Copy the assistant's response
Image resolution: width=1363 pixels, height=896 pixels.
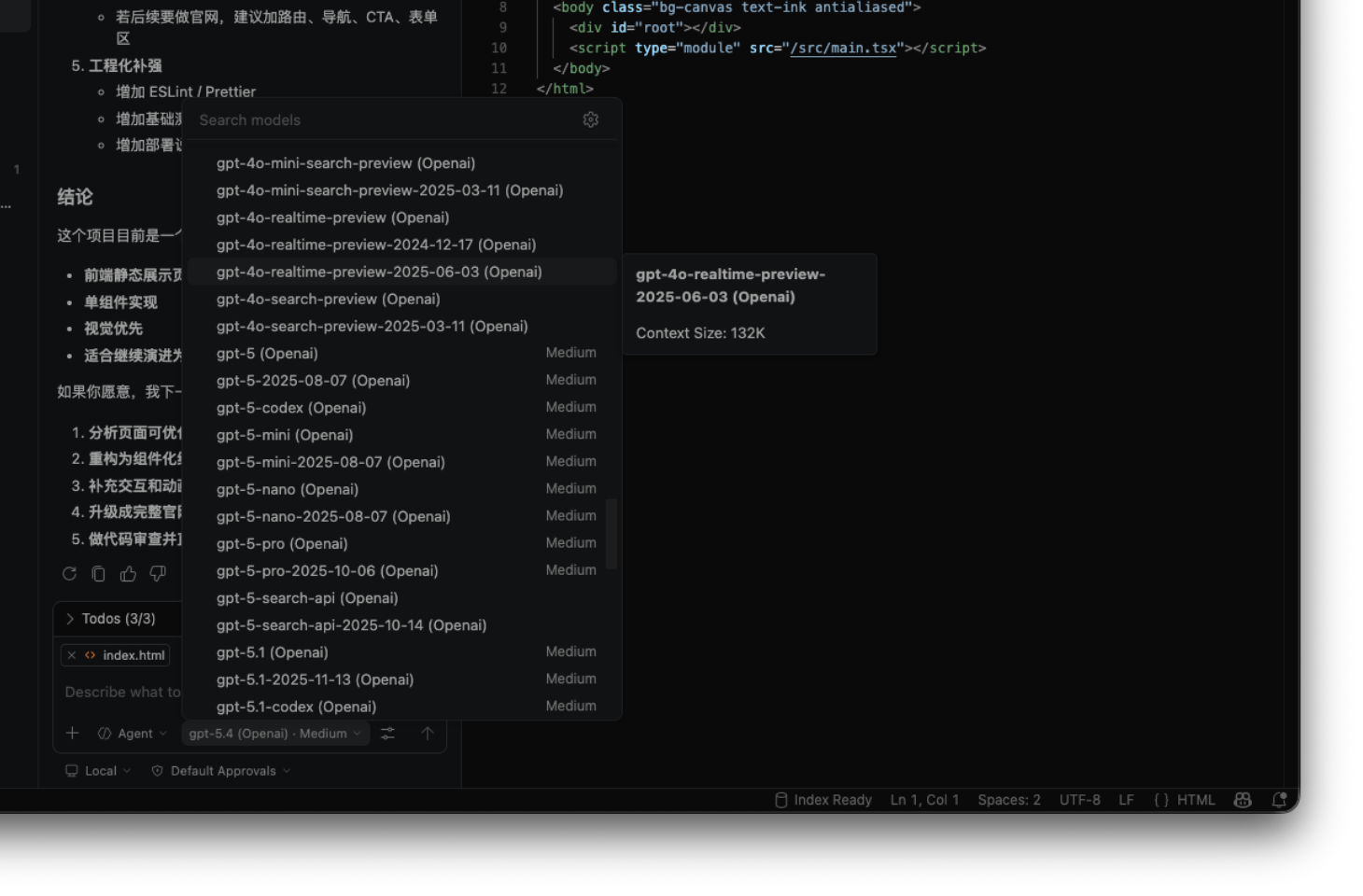click(98, 573)
